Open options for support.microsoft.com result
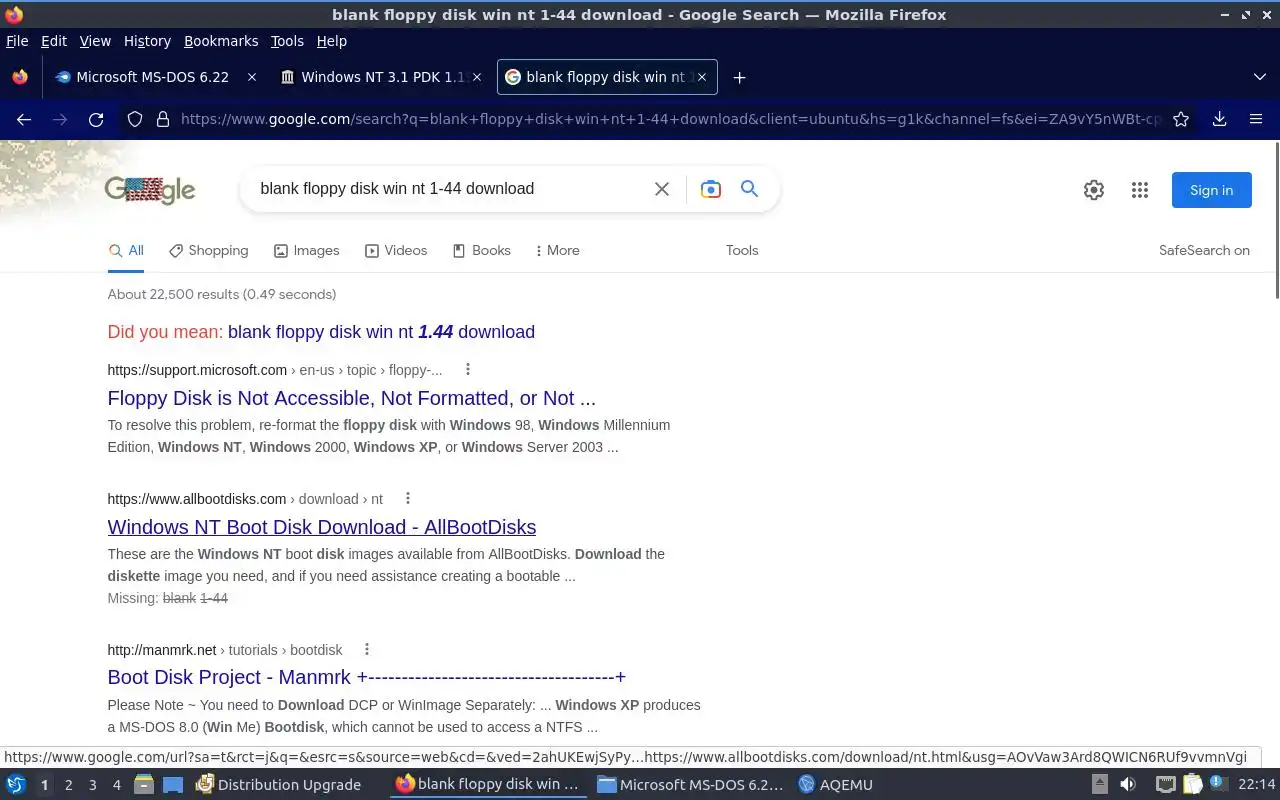 click(x=467, y=369)
